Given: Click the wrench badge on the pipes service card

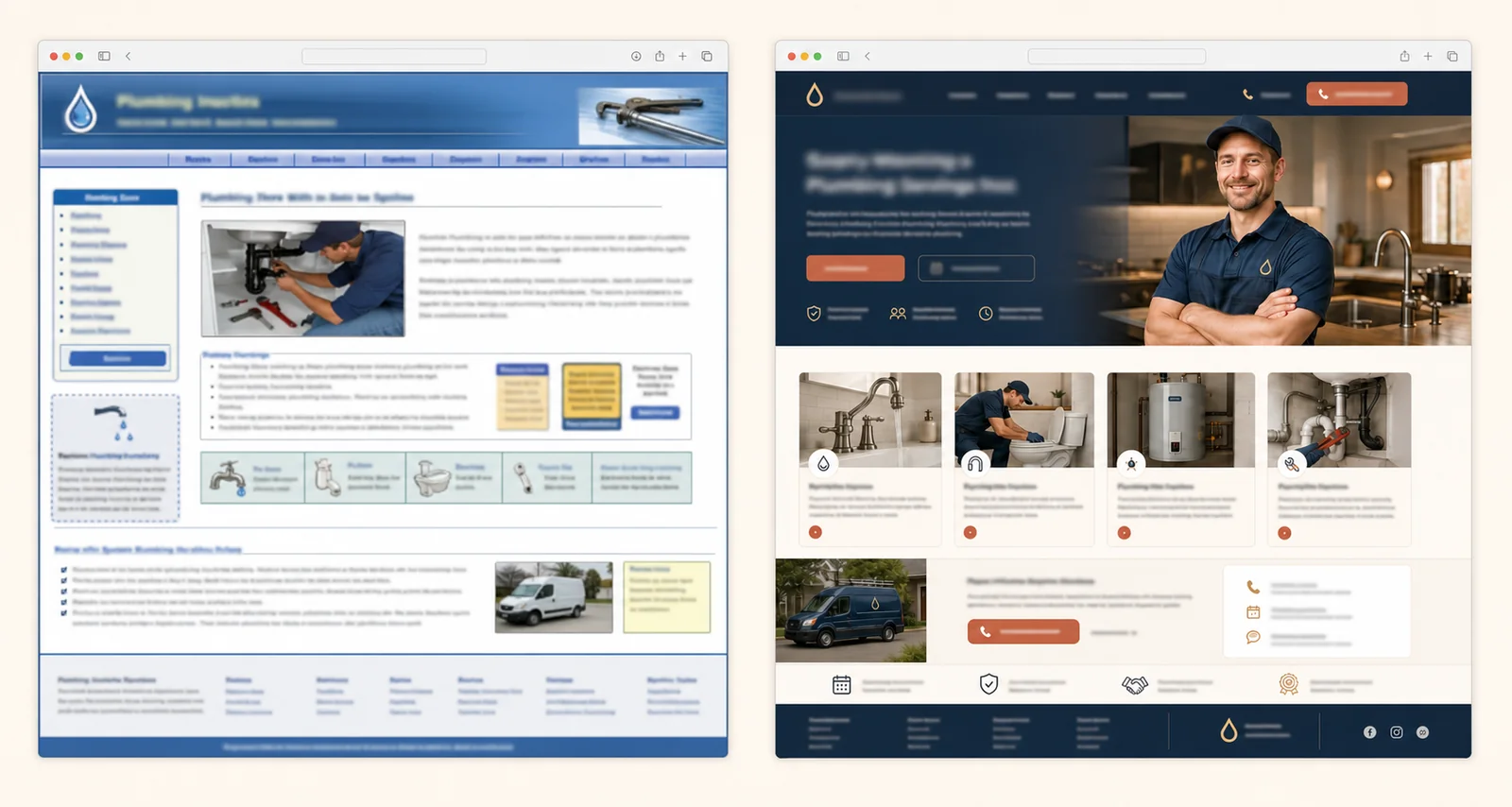Looking at the screenshot, I should (1292, 464).
